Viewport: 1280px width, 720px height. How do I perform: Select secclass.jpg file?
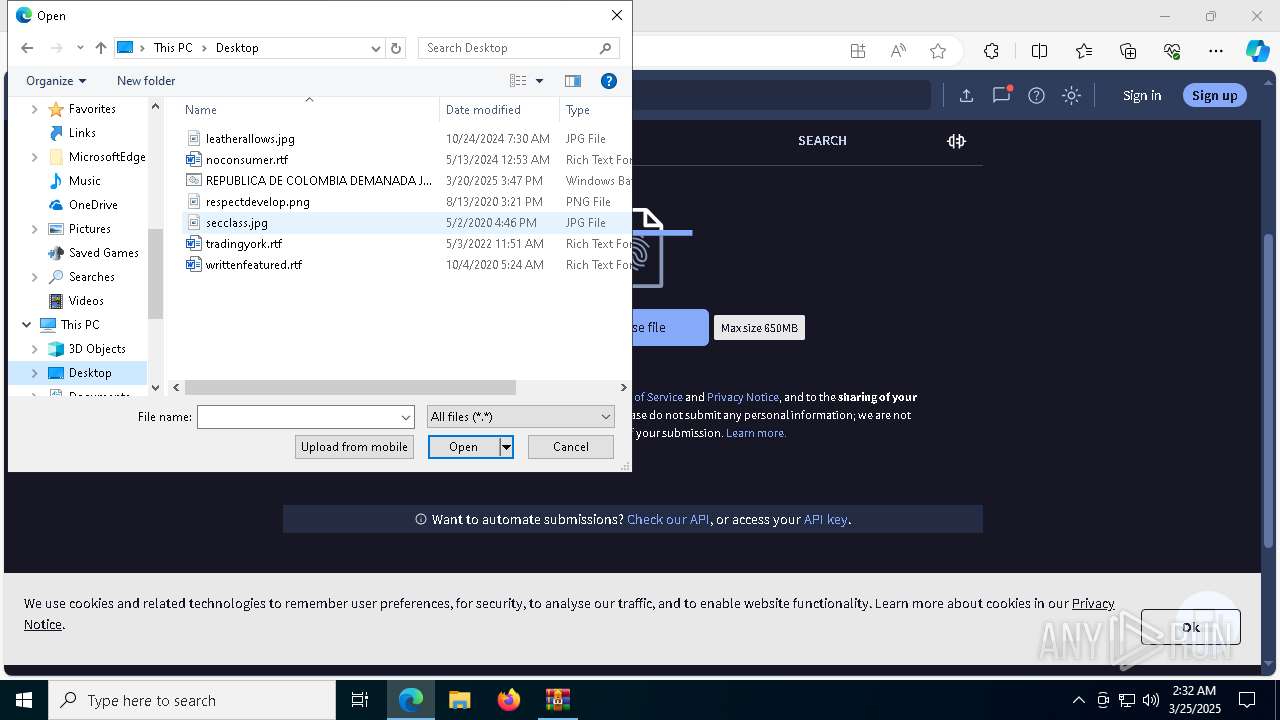coord(236,223)
